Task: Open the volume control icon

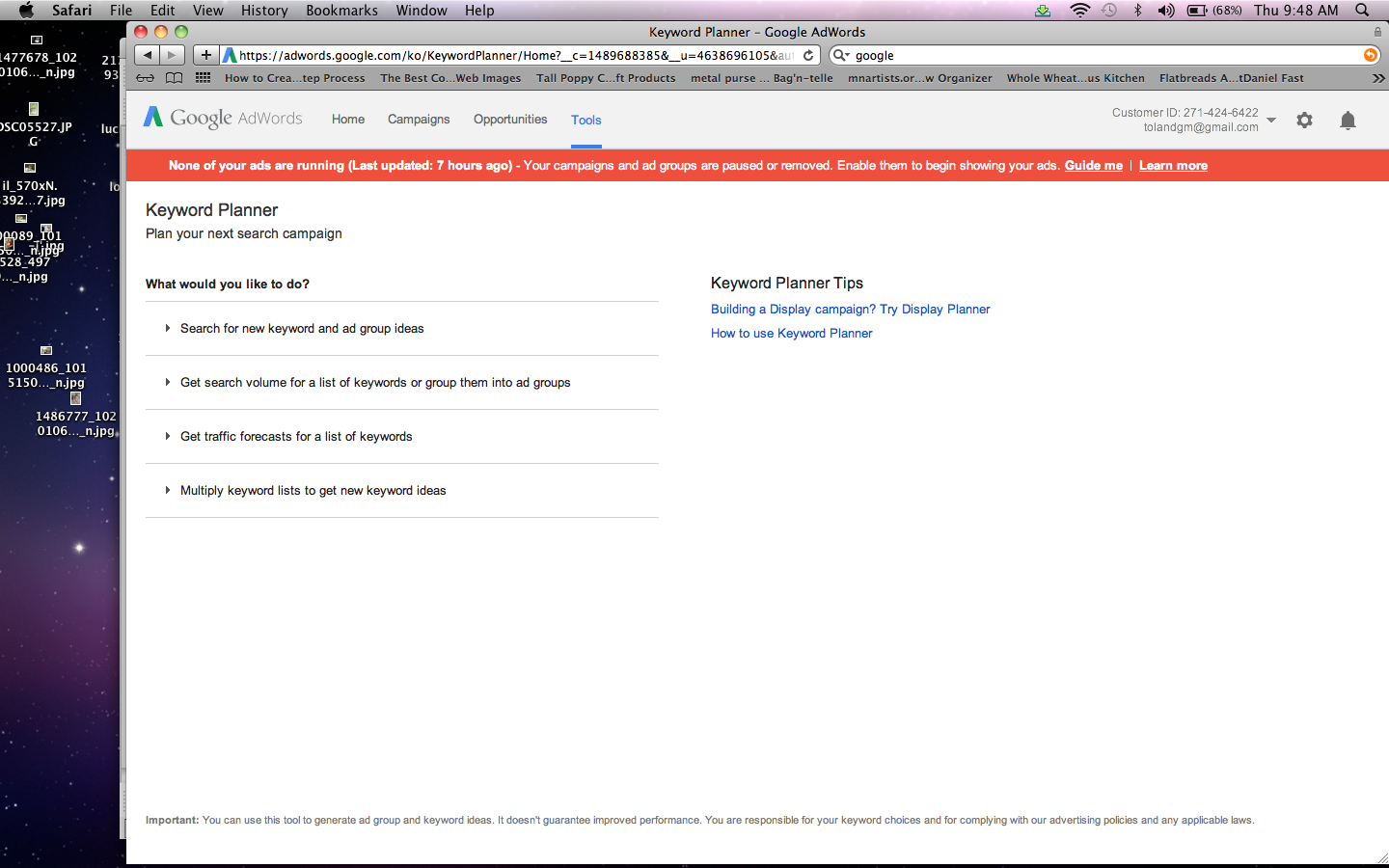Action: (x=1165, y=10)
